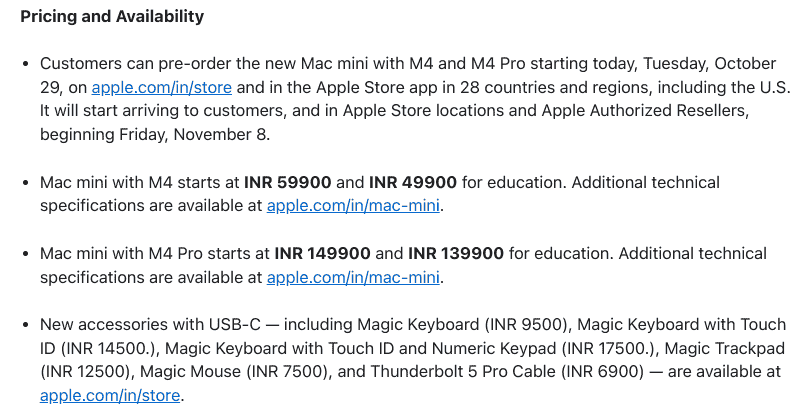The width and height of the screenshot is (809, 417).
Task: Click the Pricing and Availability heading
Action: pos(112,17)
